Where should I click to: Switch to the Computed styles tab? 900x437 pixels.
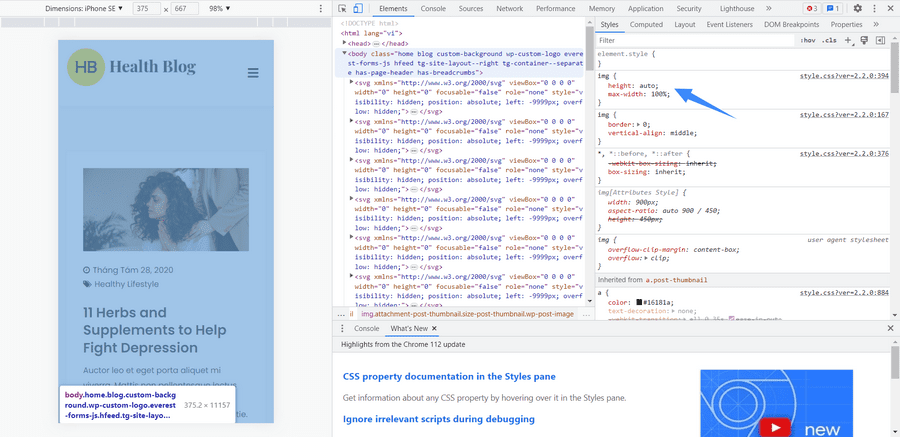tap(646, 25)
